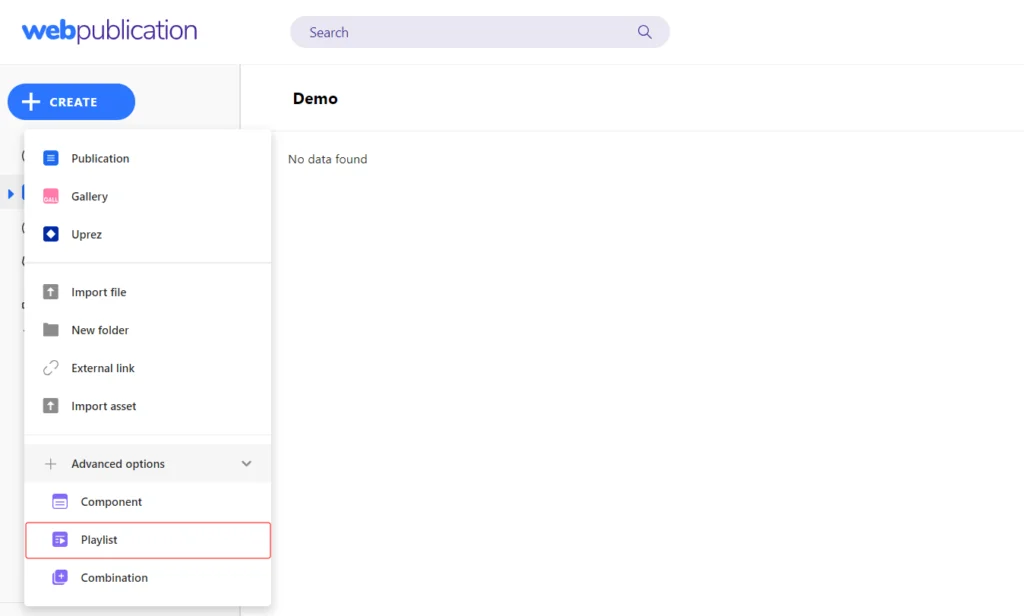This screenshot has height=616, width=1024.
Task: Select Import file in the menu
Action: (148, 292)
